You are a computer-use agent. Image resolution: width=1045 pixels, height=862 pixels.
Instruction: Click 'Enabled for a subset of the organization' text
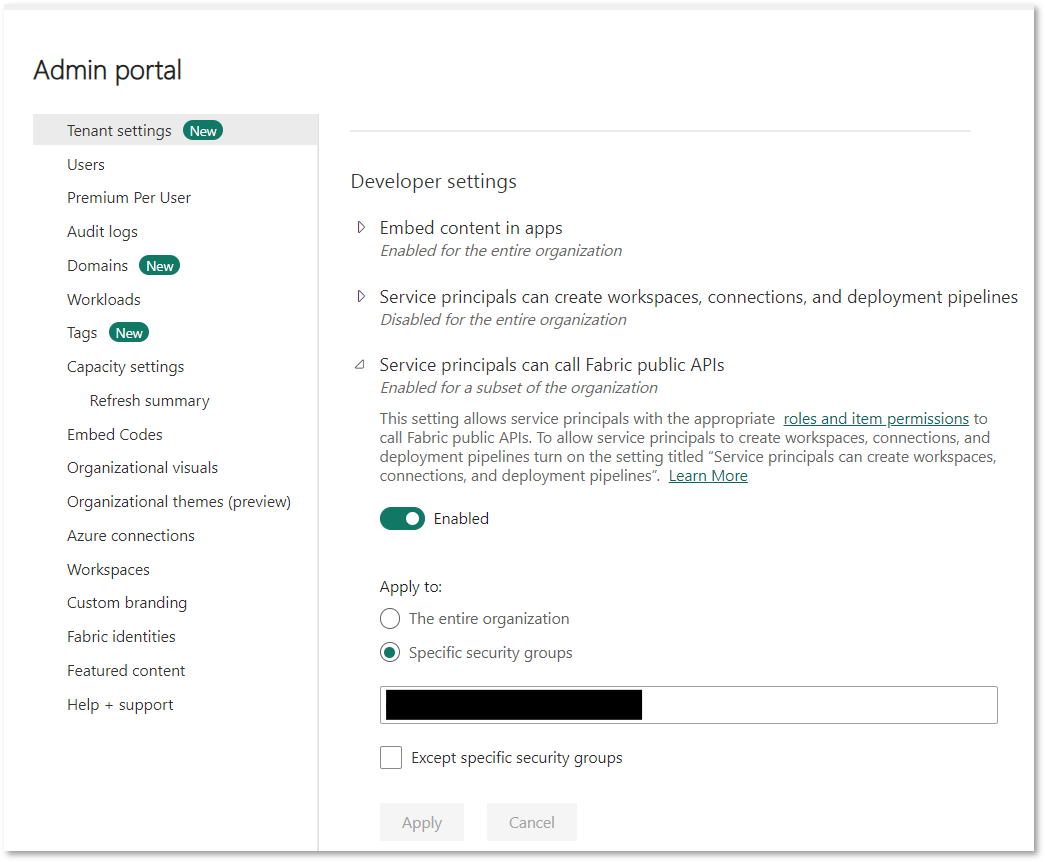click(x=519, y=387)
